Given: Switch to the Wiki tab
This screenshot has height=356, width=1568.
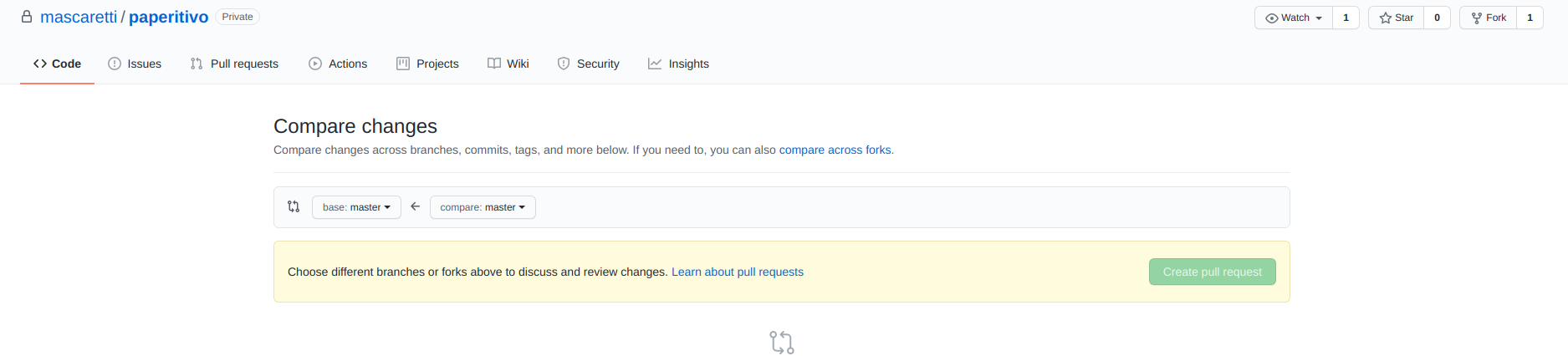Looking at the screenshot, I should pyautogui.click(x=508, y=64).
